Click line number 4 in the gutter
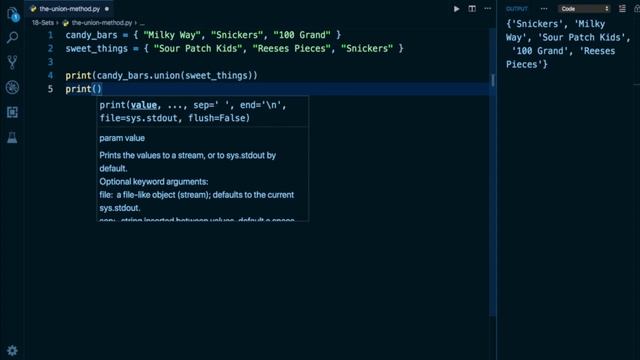 [51, 76]
